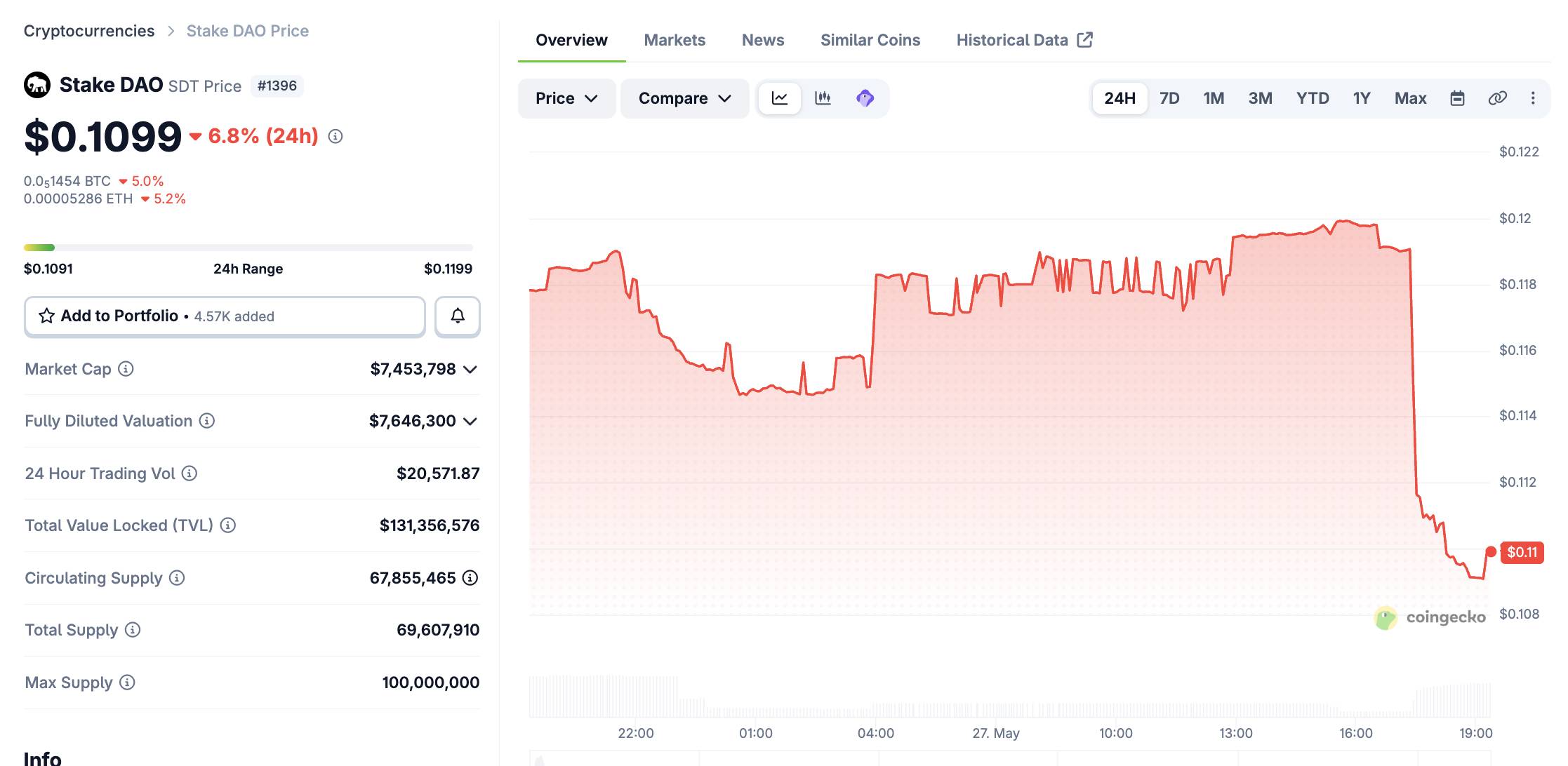This screenshot has height=766, width=1568.
Task: Click the $0.1199 24h high value
Action: click(449, 269)
